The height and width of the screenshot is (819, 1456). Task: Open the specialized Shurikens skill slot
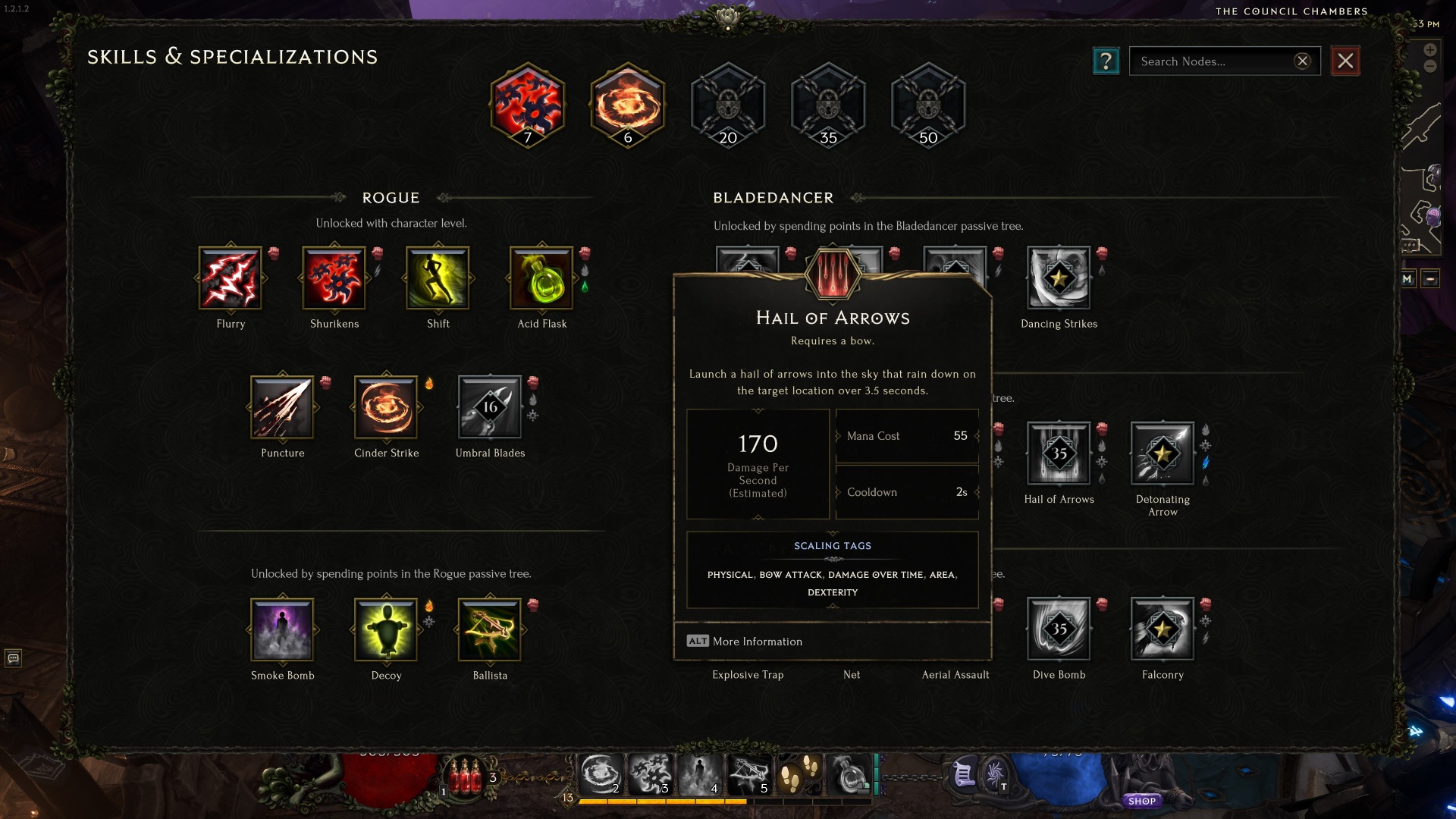528,105
